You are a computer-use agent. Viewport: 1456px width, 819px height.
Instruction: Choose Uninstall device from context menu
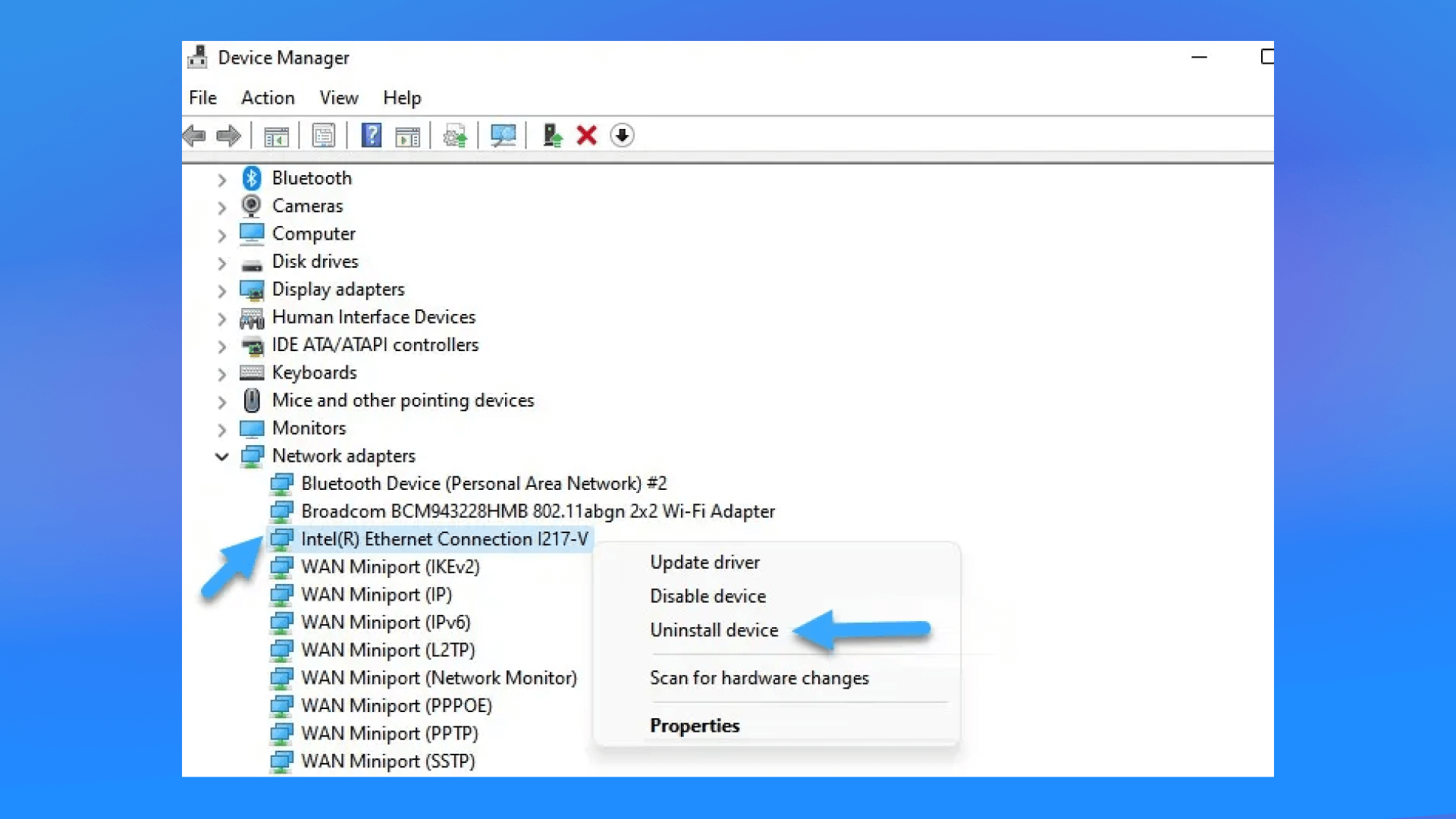(714, 630)
